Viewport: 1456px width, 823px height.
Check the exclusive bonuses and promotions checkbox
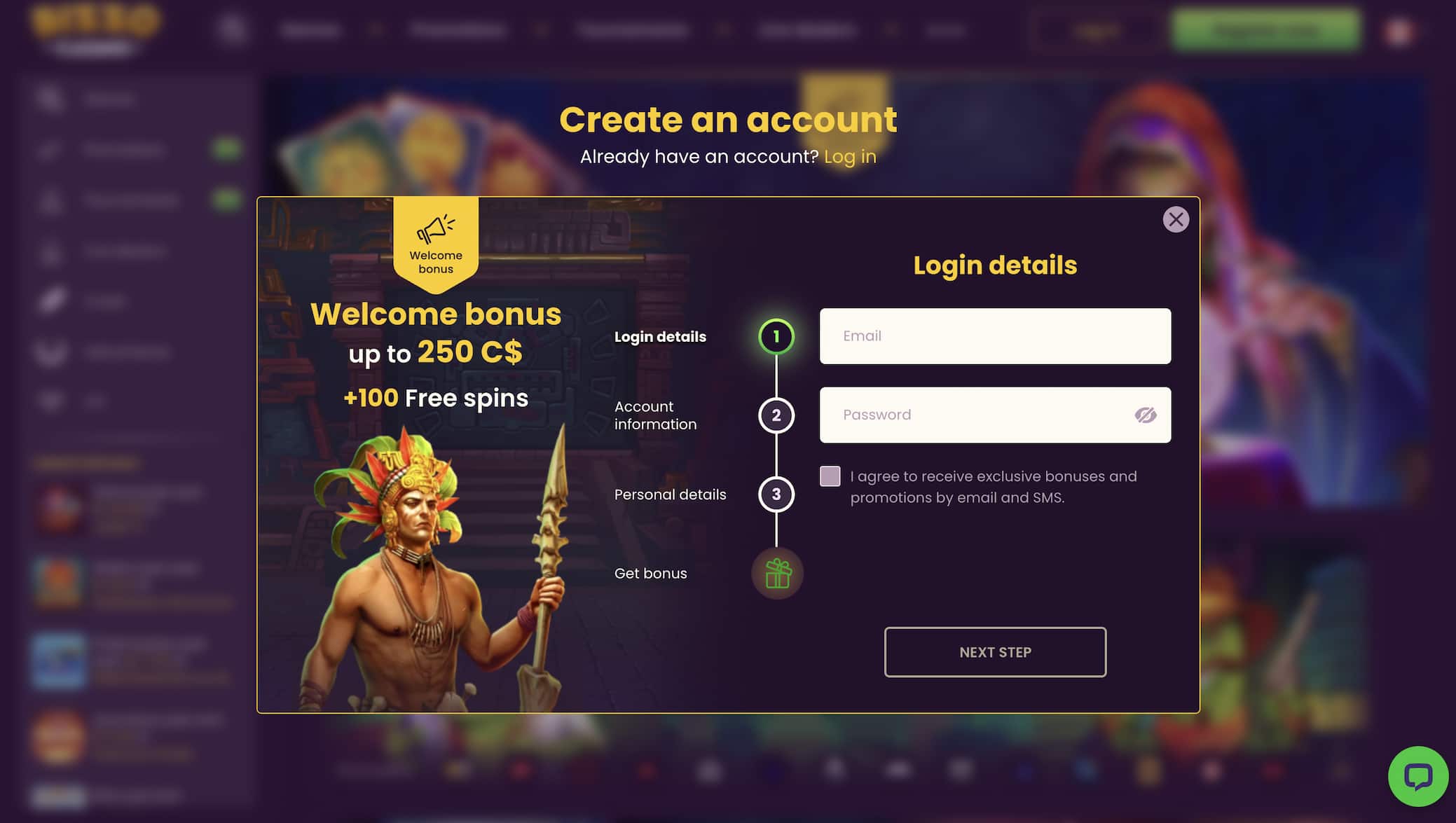point(830,476)
